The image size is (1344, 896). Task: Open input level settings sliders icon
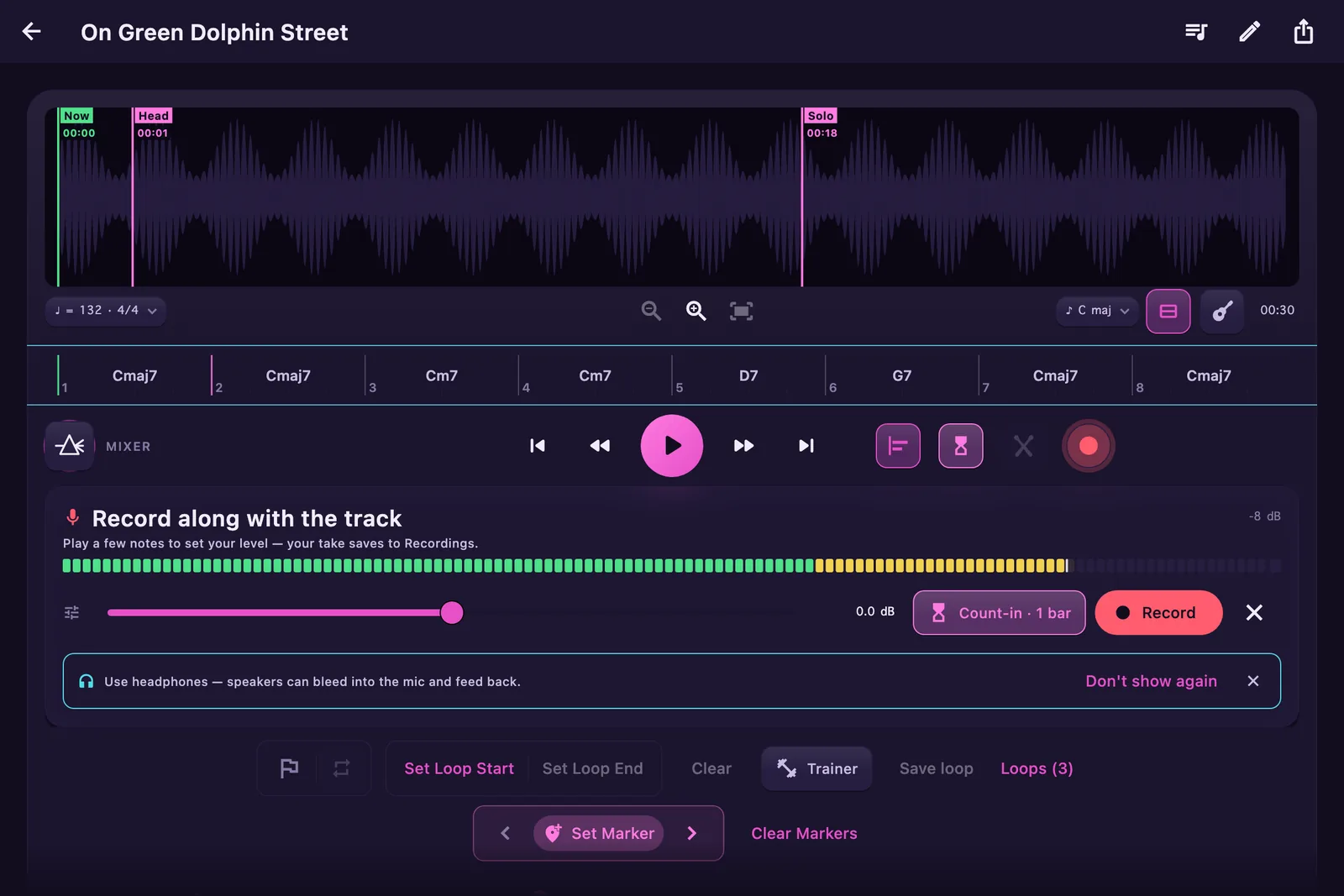coord(72,613)
